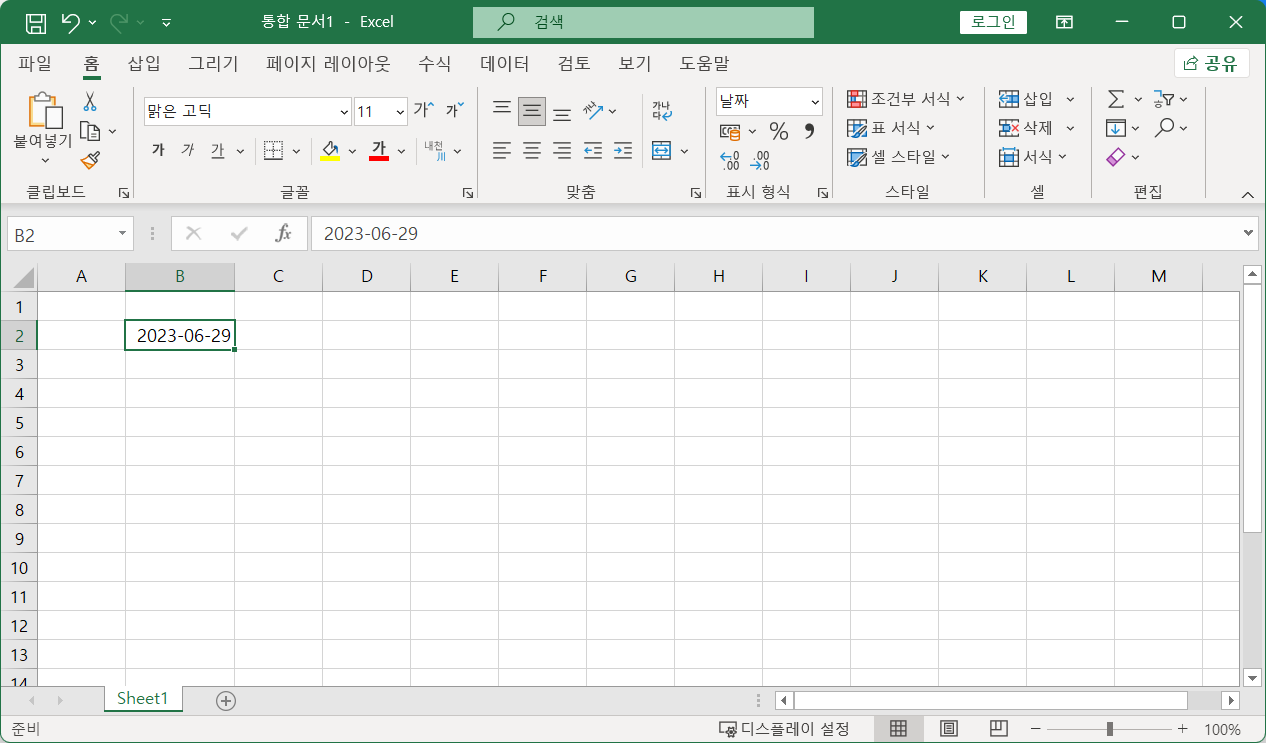Apply accounting currency format
Viewport: 1266px width, 743px height.
click(x=730, y=131)
